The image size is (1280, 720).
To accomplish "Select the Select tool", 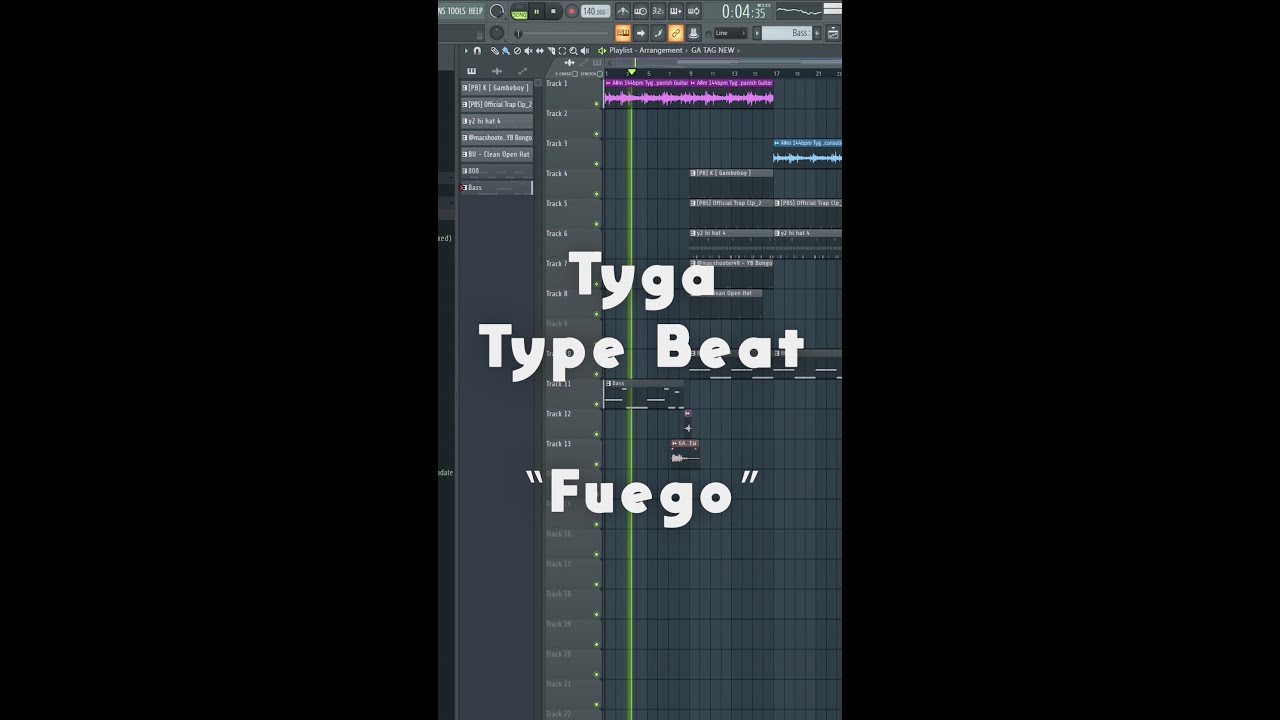I will coord(562,50).
